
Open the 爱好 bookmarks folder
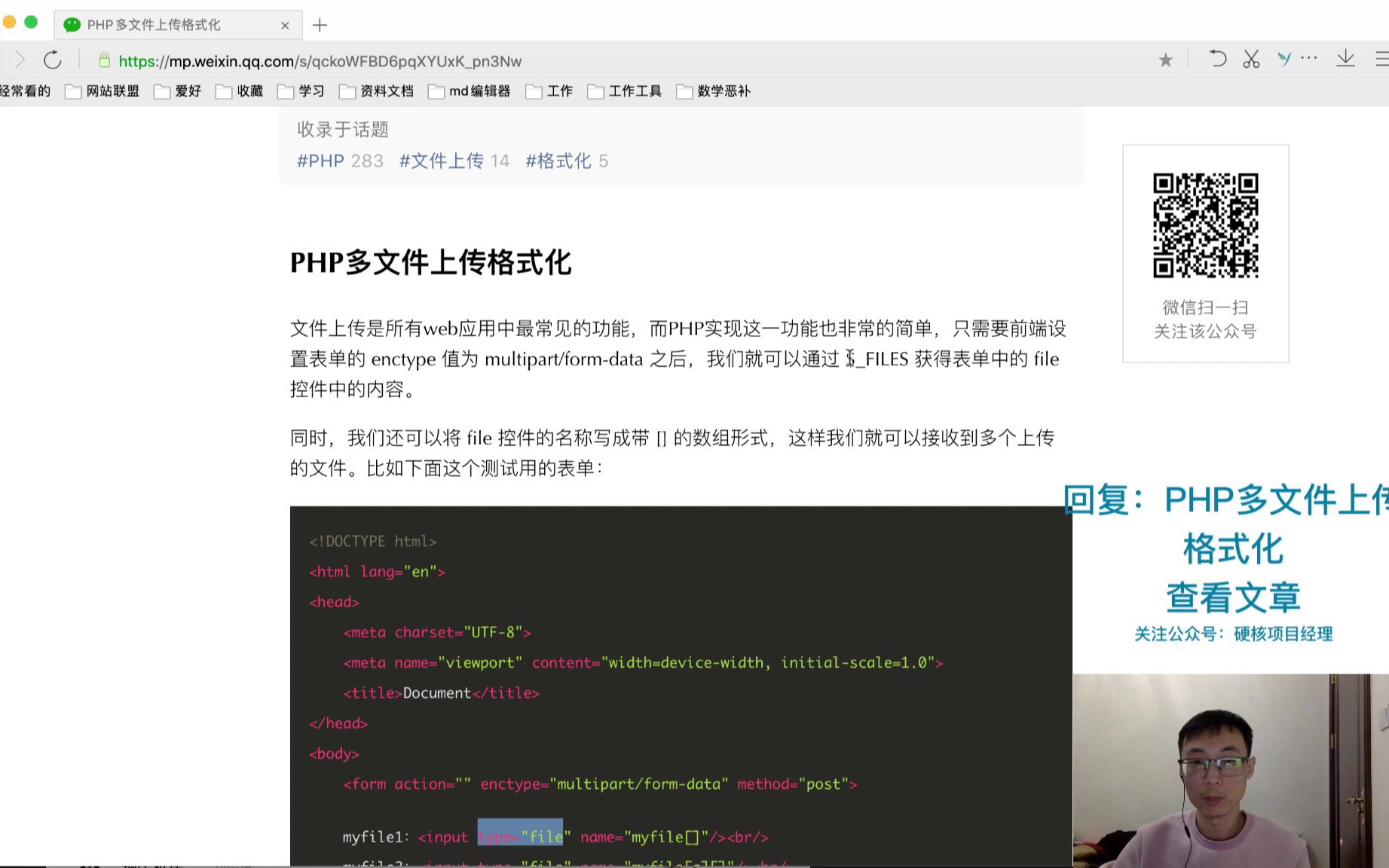pyautogui.click(x=178, y=91)
